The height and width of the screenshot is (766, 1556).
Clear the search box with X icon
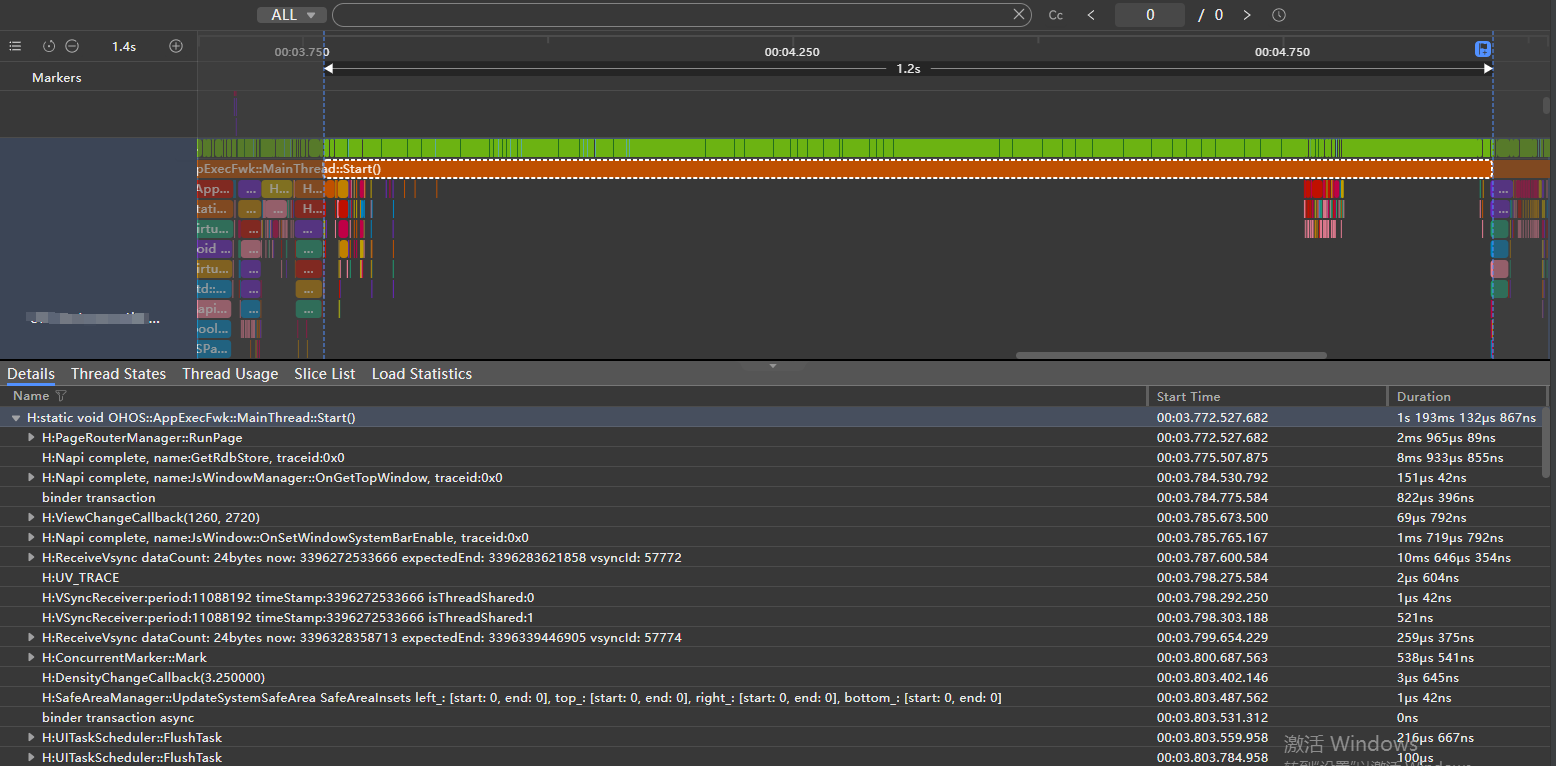(x=1019, y=14)
